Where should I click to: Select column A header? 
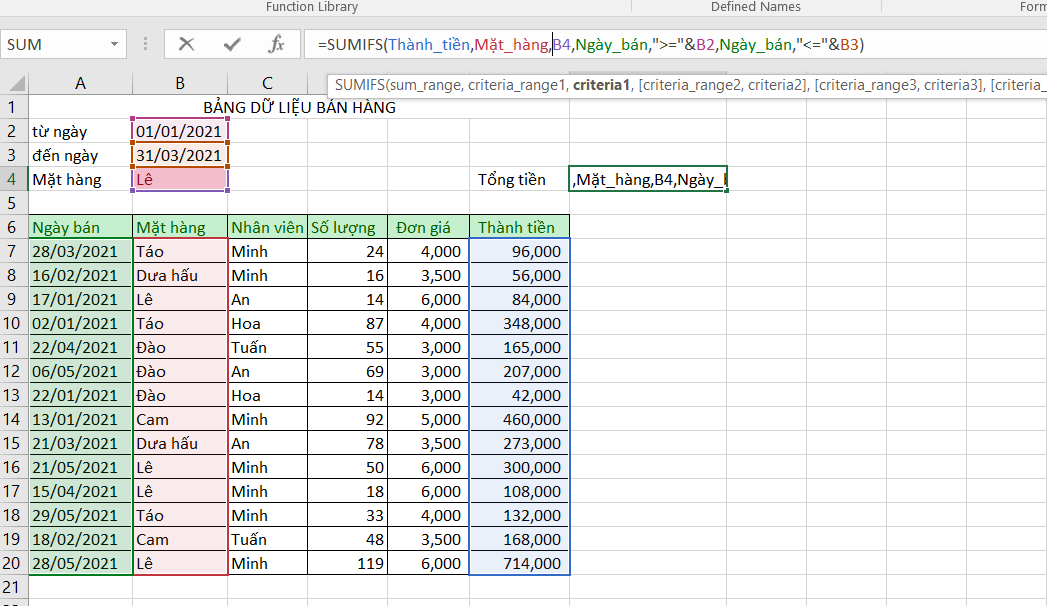click(80, 83)
